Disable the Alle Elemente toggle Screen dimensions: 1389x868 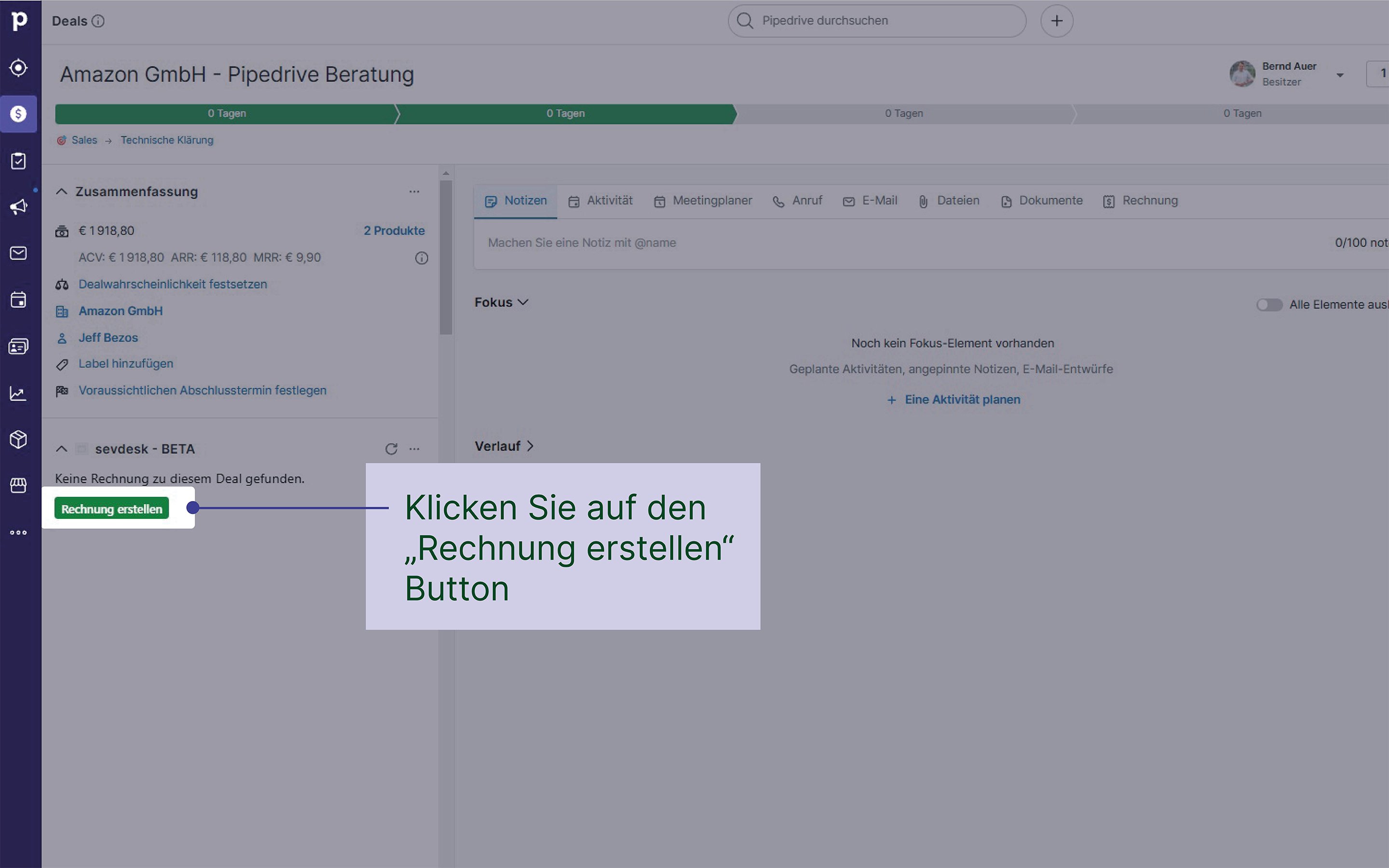[x=1269, y=305]
